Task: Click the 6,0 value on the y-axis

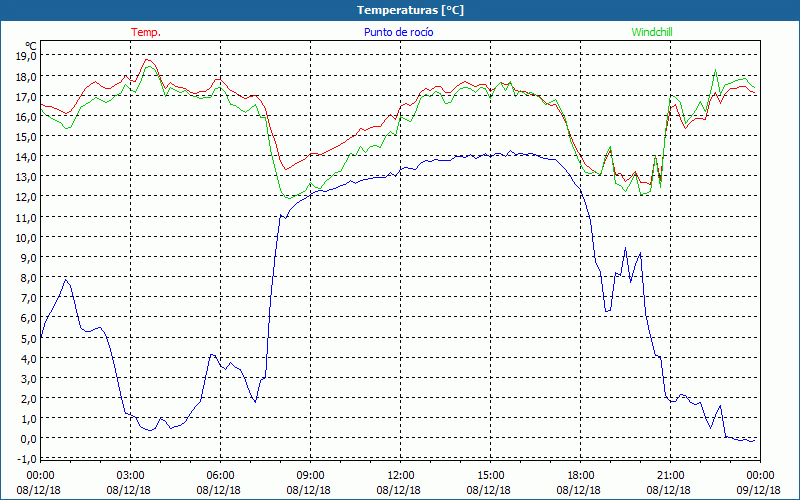Action: click(x=29, y=318)
